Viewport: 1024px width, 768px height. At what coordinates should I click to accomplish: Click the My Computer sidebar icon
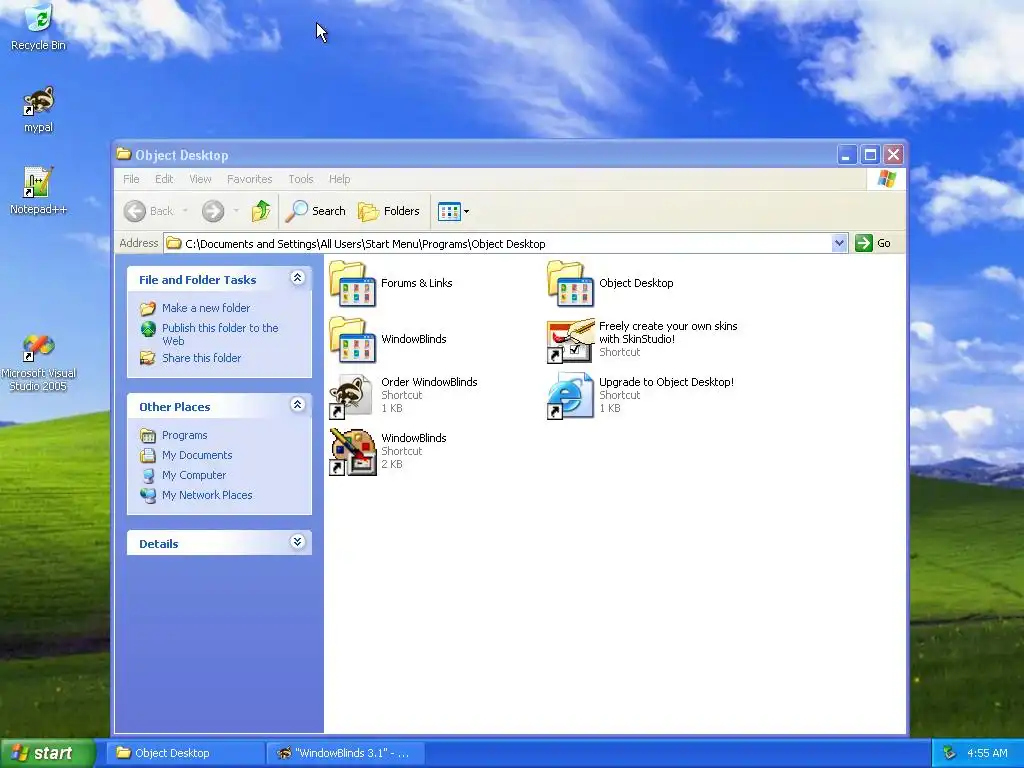click(x=148, y=475)
